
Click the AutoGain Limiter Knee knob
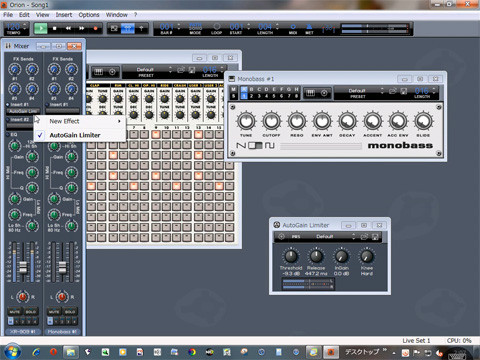coord(367,256)
